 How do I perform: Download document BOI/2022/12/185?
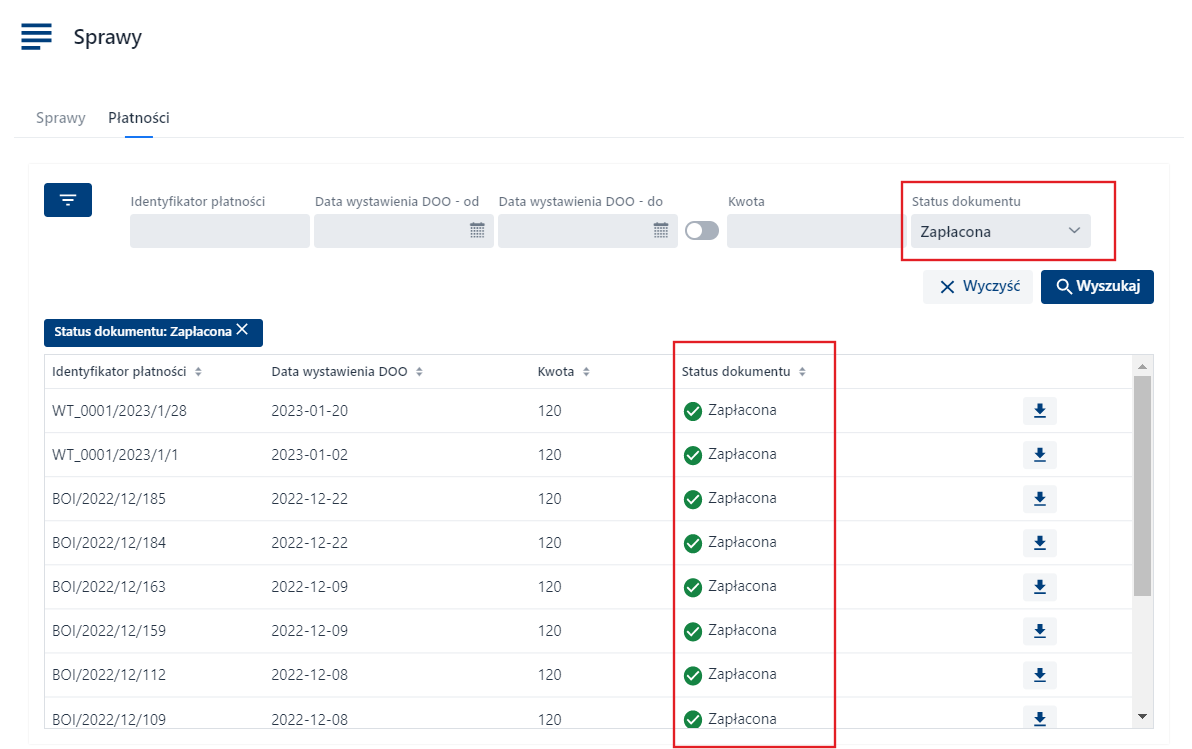pyautogui.click(x=1039, y=499)
